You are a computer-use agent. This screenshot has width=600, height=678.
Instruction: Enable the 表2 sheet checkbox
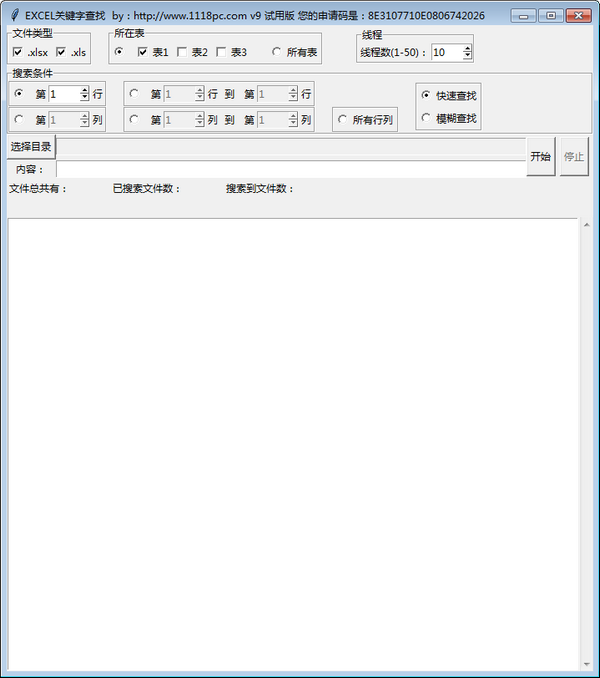click(182, 52)
